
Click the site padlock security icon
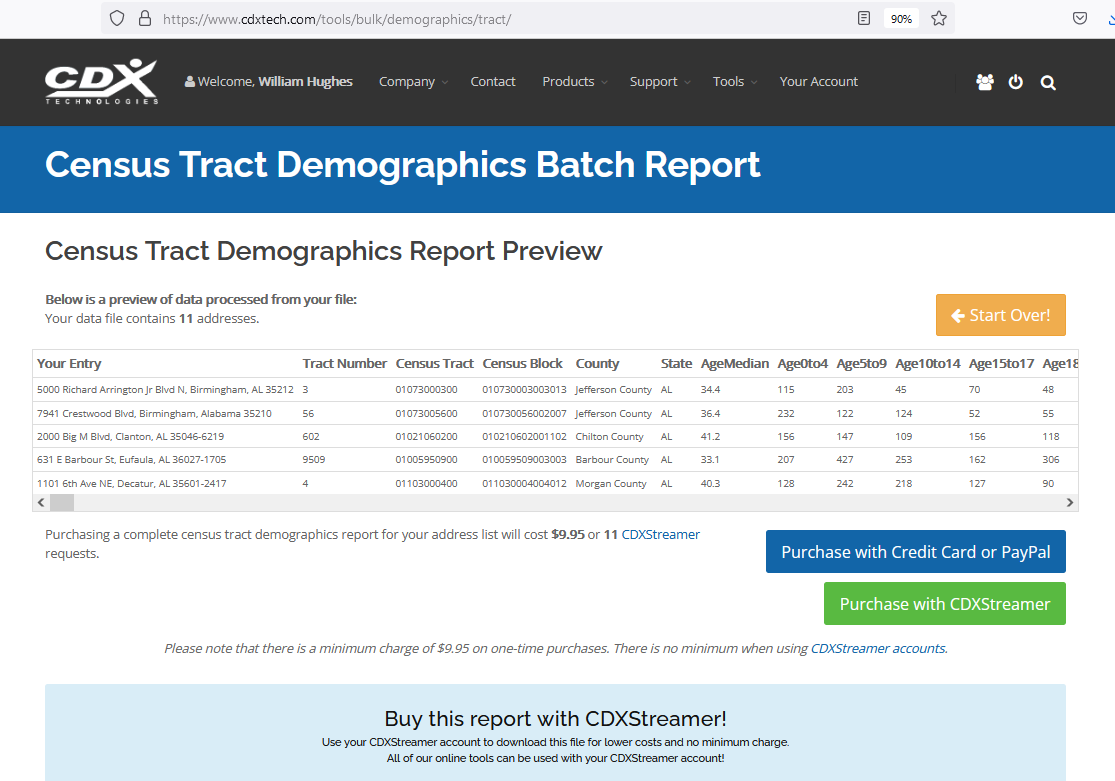pos(145,18)
